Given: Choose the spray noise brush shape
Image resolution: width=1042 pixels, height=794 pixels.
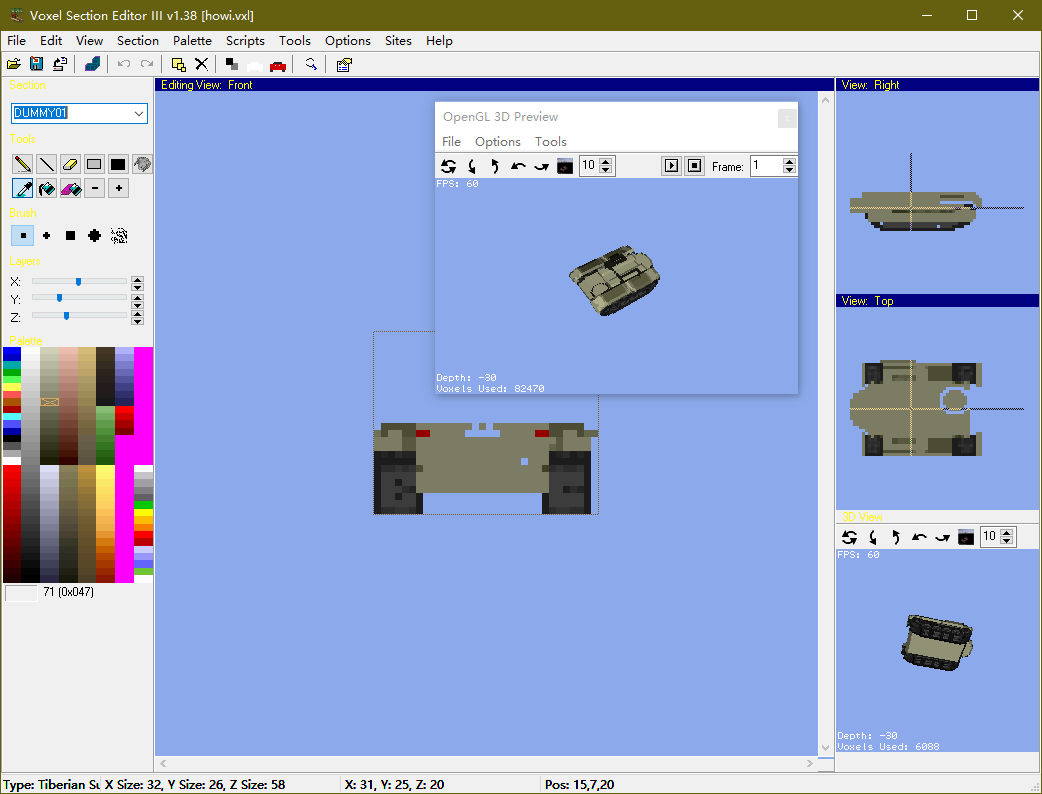Looking at the screenshot, I should [x=119, y=235].
